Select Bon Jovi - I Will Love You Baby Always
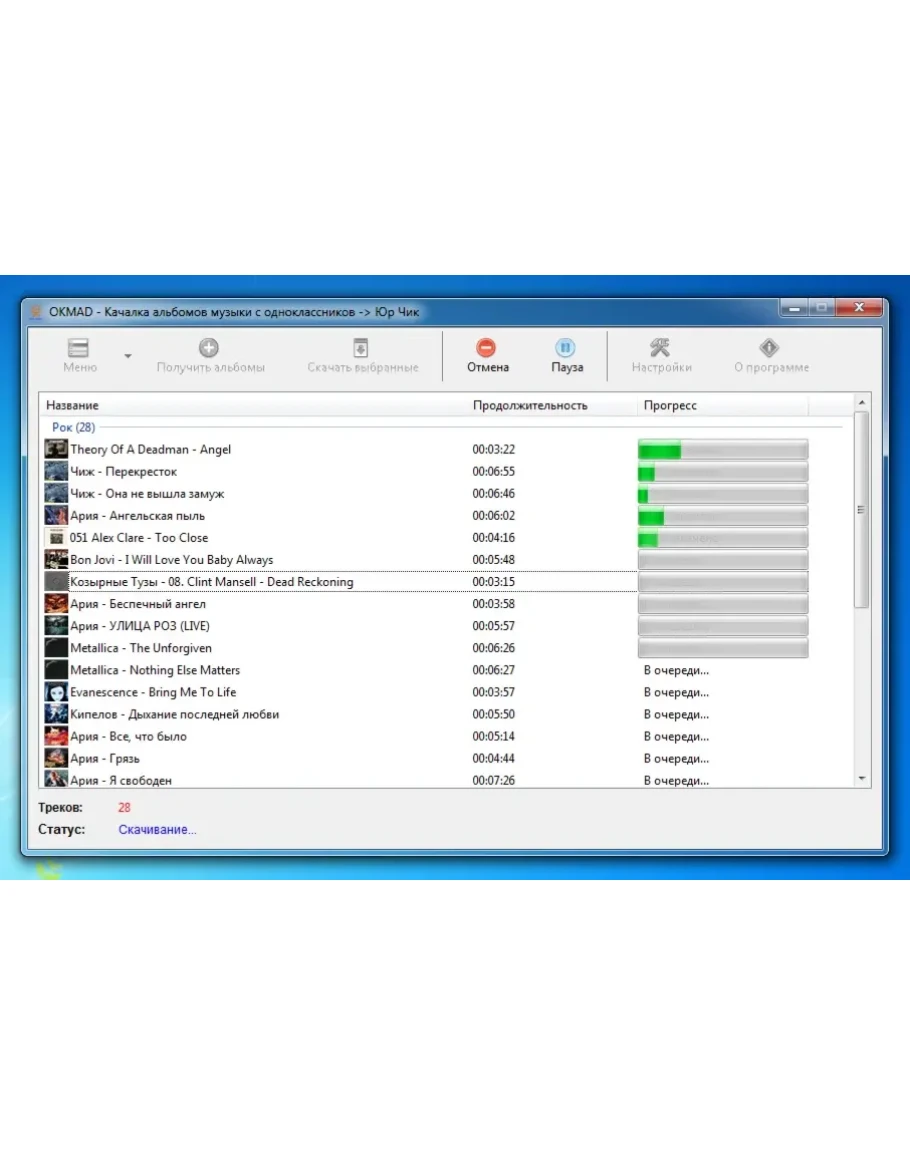The height and width of the screenshot is (1155, 910). click(x=171, y=560)
